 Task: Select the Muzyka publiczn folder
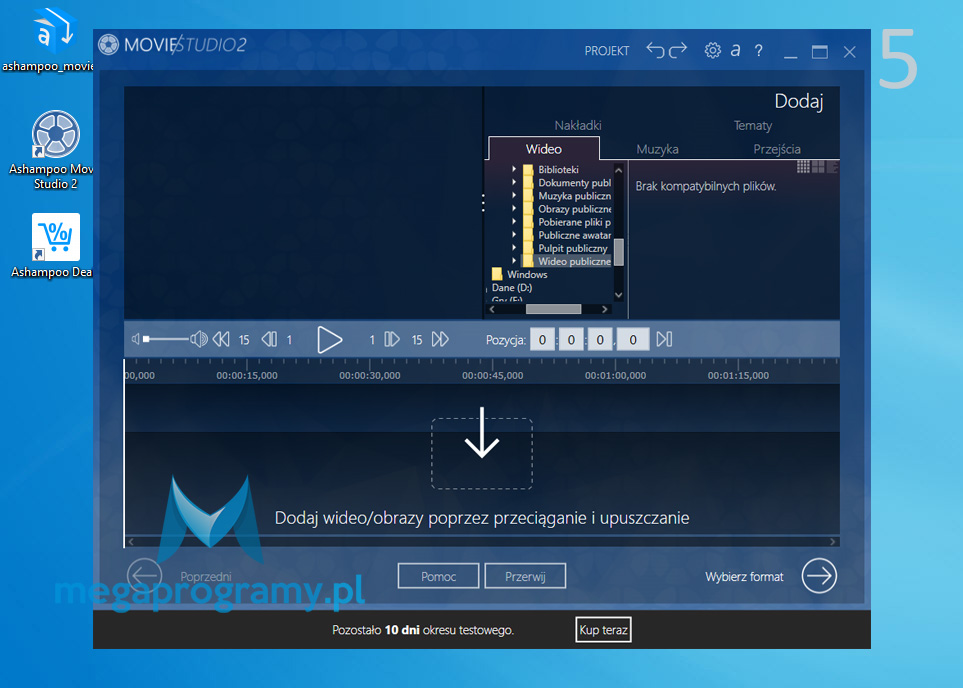574,196
